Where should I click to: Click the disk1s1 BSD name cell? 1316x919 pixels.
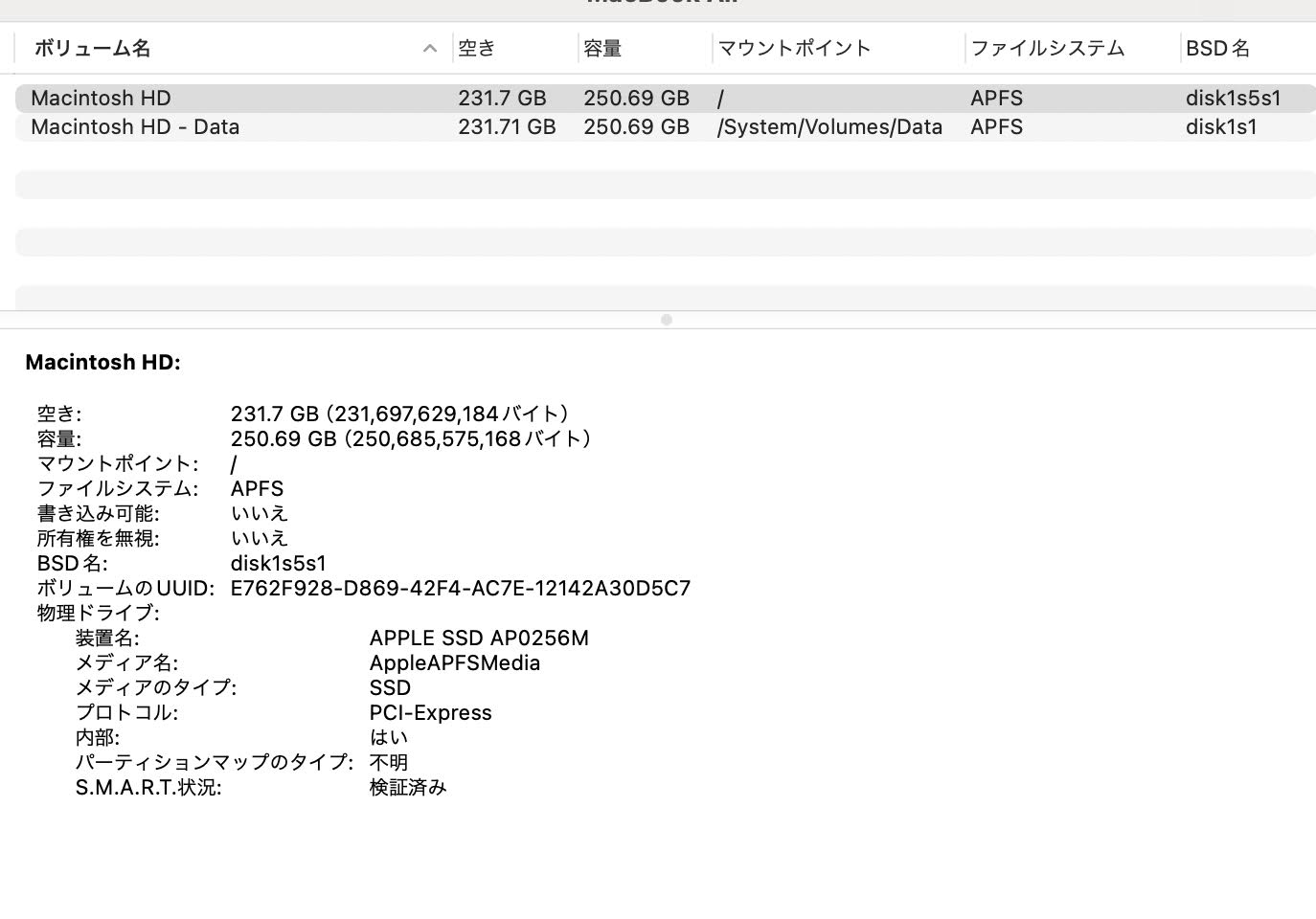[x=1221, y=126]
